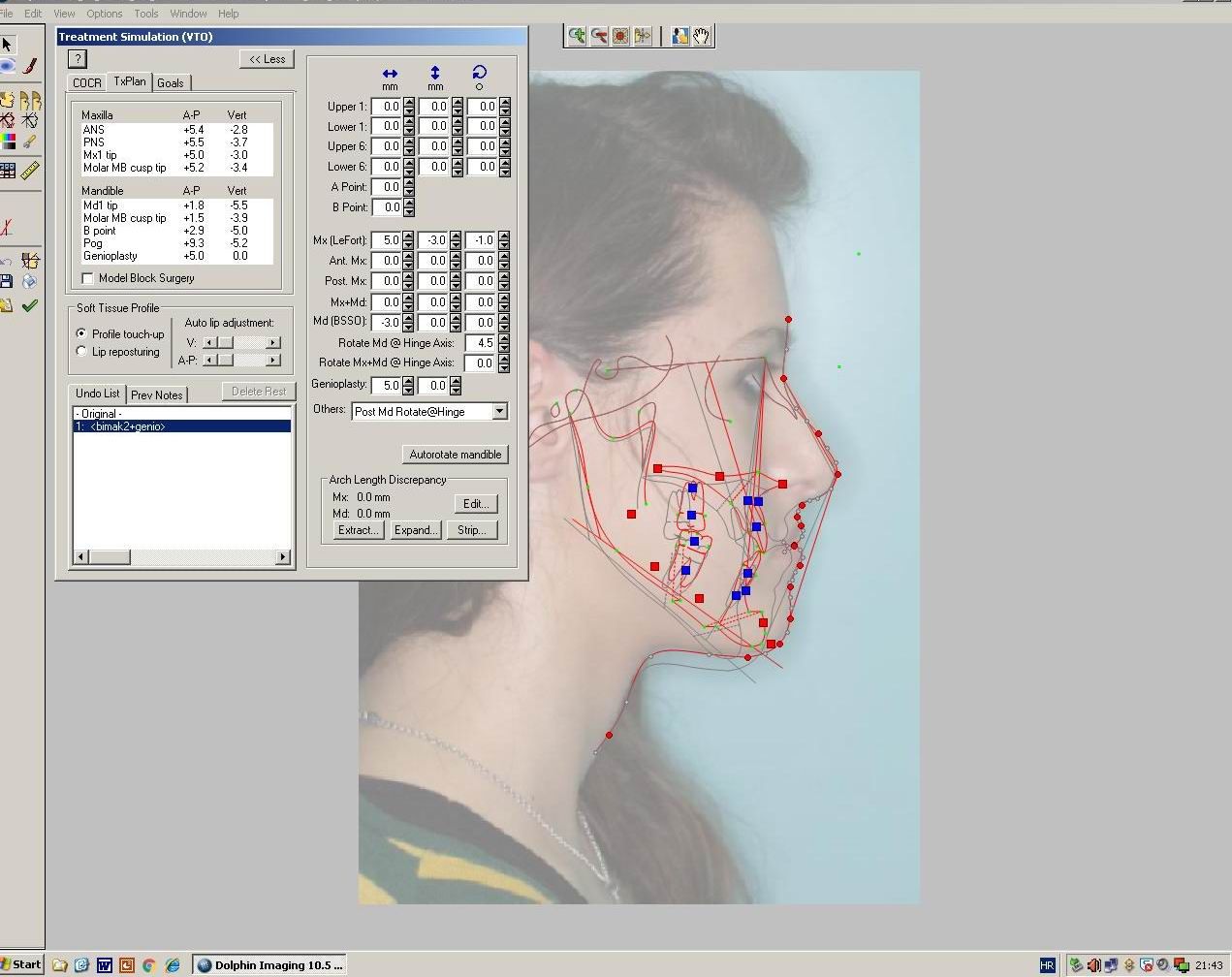Open the Tools menu

pos(146,14)
